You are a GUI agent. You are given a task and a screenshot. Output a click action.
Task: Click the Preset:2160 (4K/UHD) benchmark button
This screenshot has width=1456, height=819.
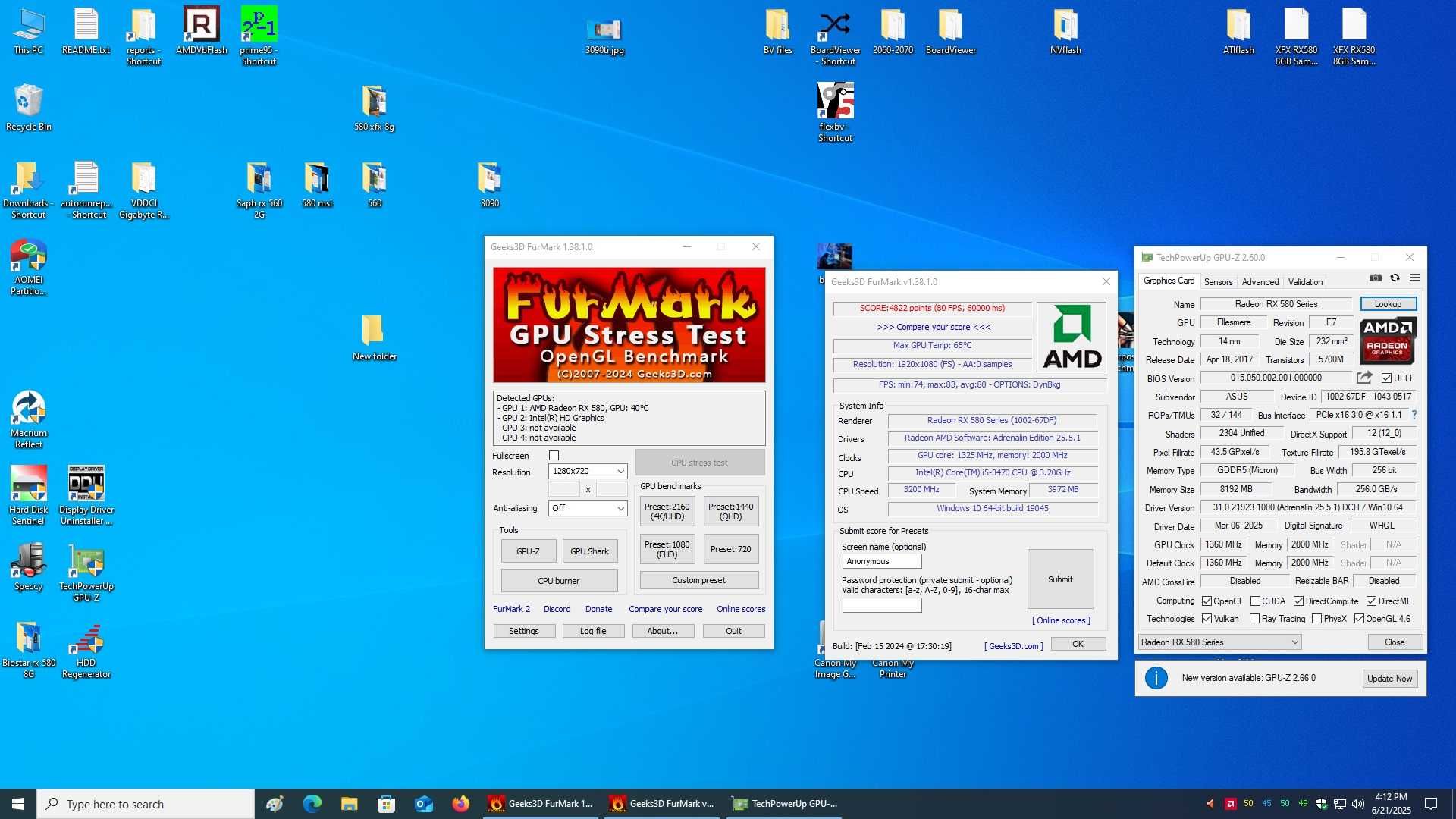pyautogui.click(x=667, y=512)
